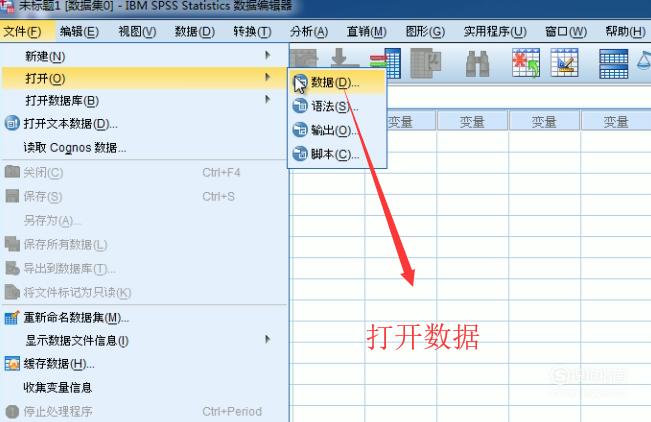The height and width of the screenshot is (422, 651).
Task: Open the 数据(D) menu in menu bar
Action: pos(194,32)
